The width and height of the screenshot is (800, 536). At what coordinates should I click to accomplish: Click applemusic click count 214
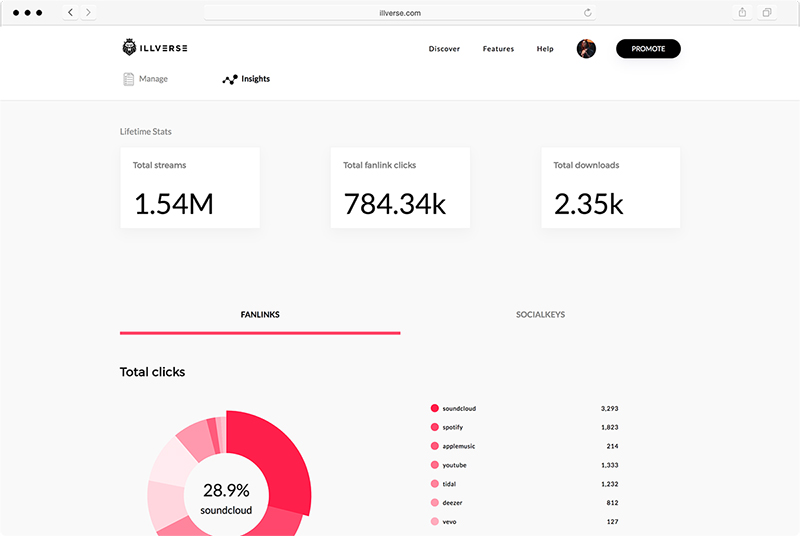(612, 446)
